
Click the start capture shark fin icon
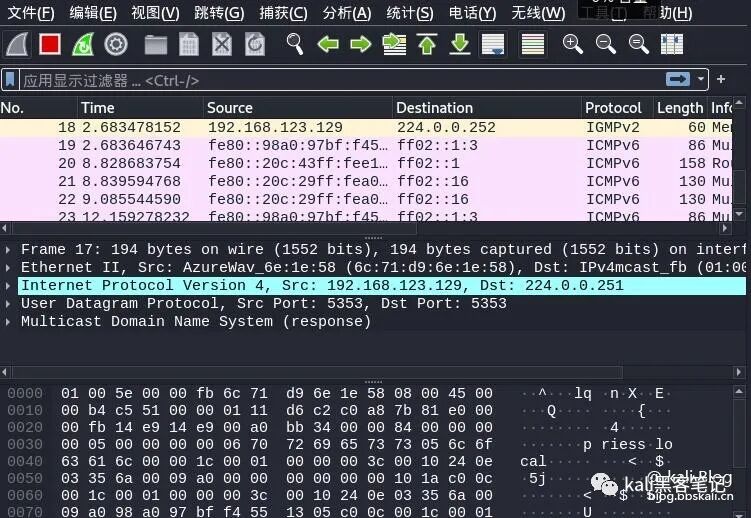click(x=17, y=45)
